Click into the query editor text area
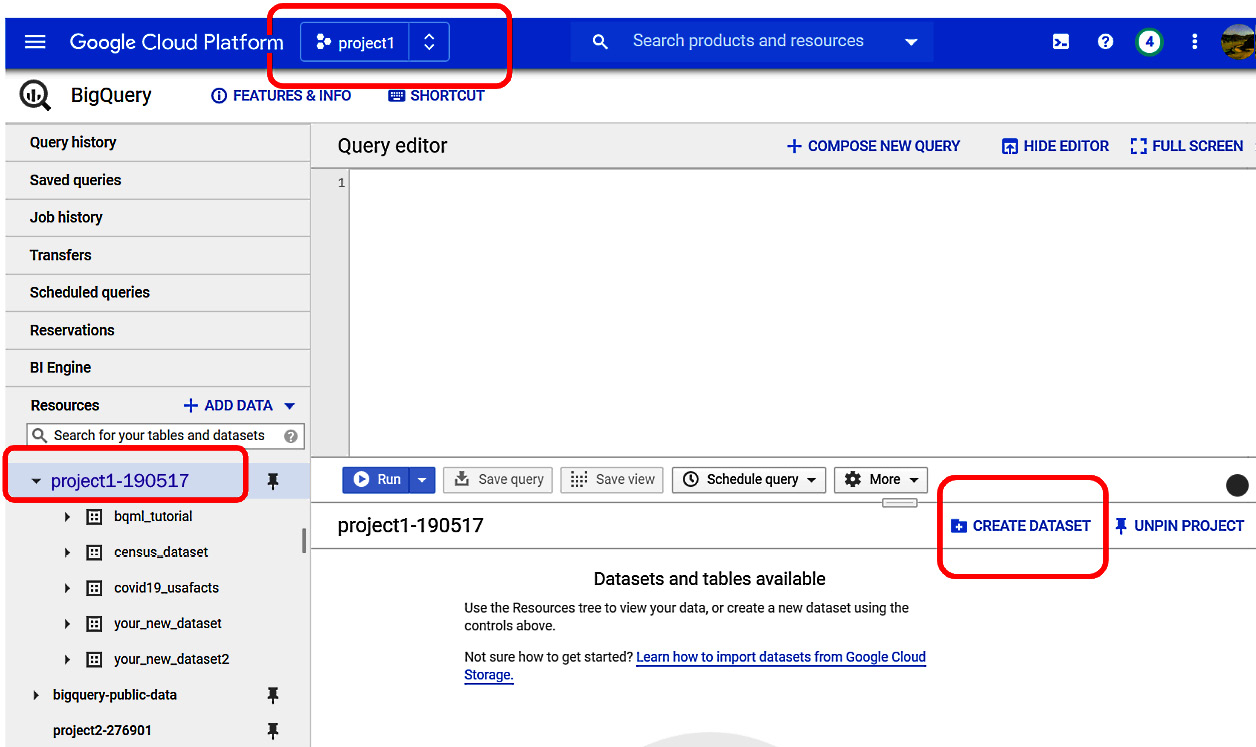1256x747 pixels. pyautogui.click(x=802, y=312)
